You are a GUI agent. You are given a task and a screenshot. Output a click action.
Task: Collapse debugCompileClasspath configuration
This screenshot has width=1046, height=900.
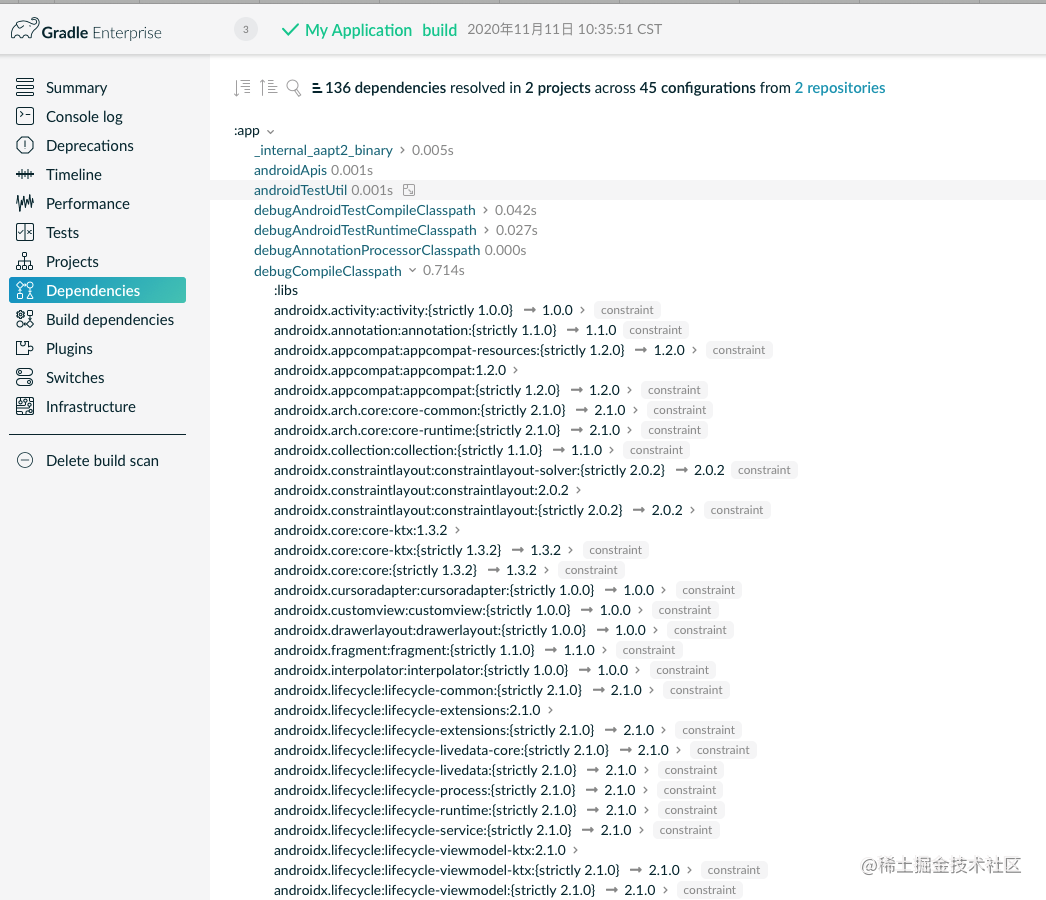412,270
